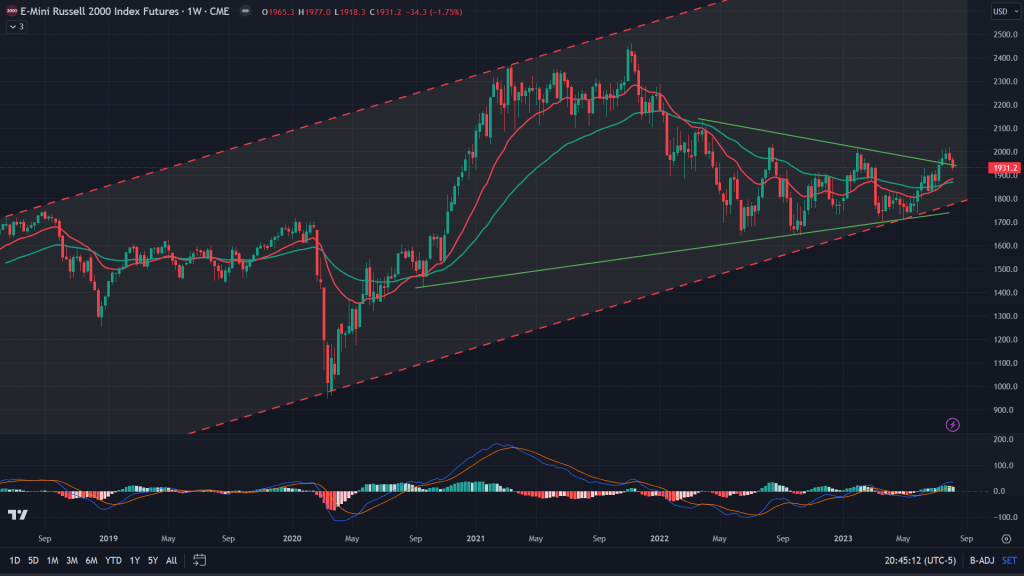Select the 1D time range

(x=14, y=560)
